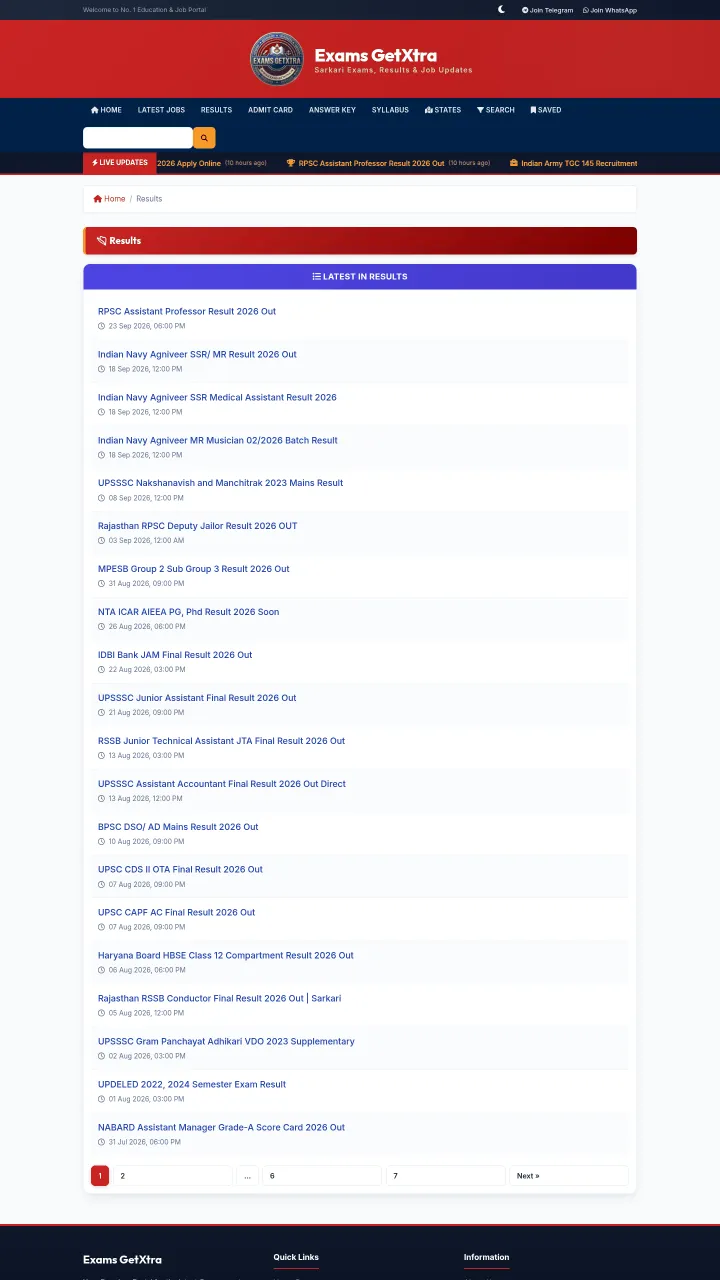Click Home breadcrumb link
Screen dimensions: 720x1280
[x=109, y=199]
